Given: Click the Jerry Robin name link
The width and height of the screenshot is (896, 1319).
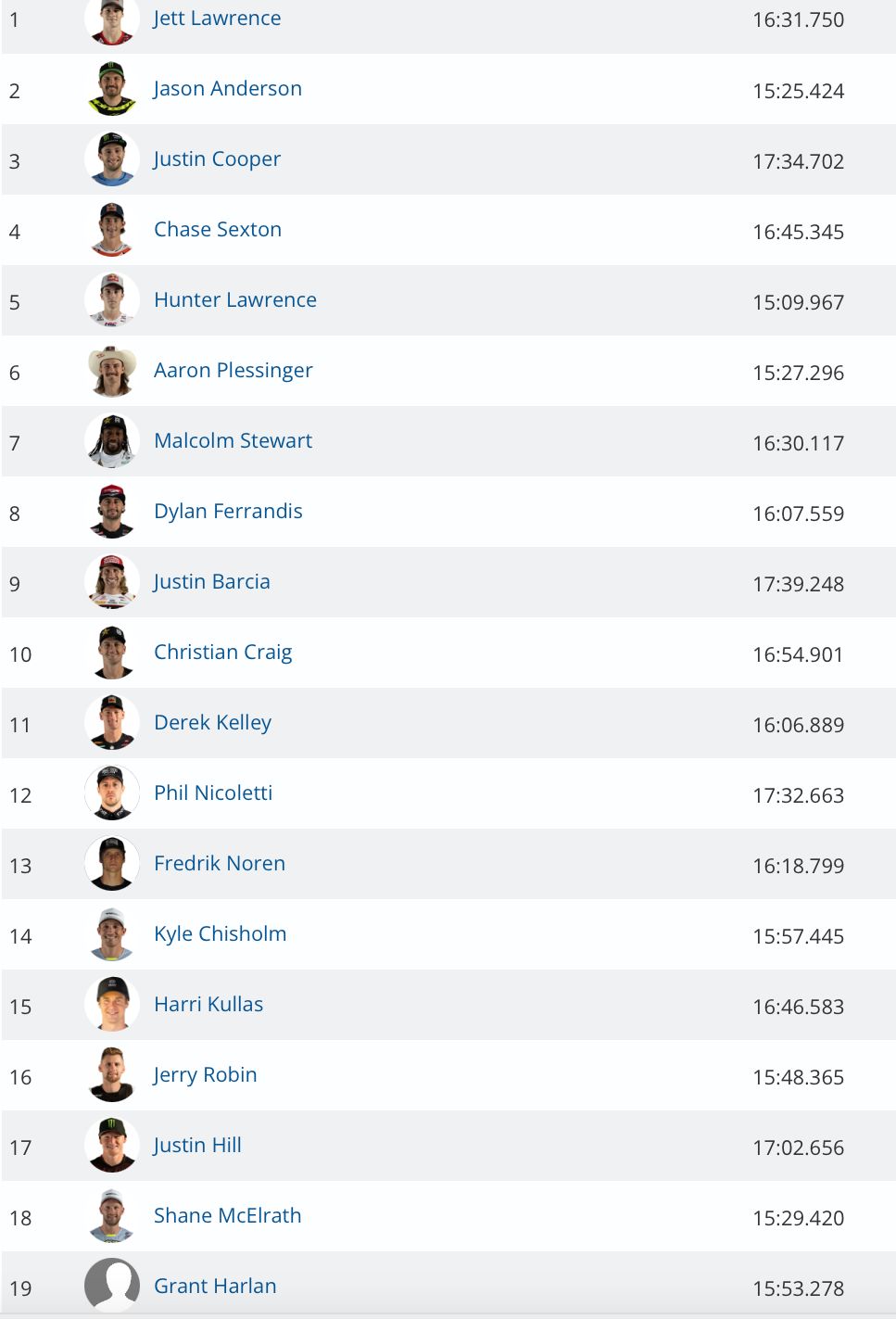Looking at the screenshot, I should point(206,1075).
